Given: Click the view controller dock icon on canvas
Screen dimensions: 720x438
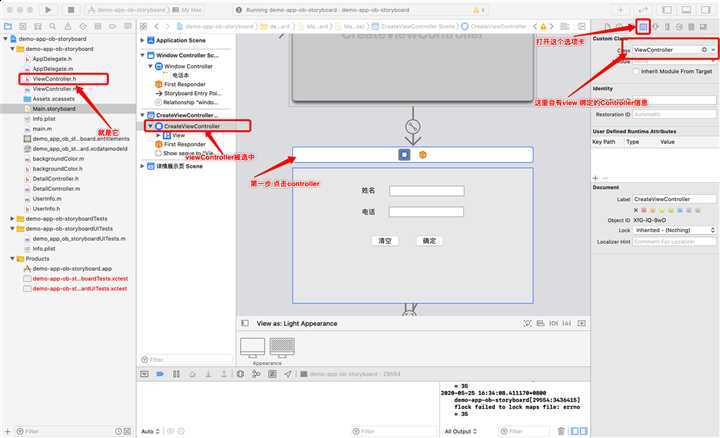Looking at the screenshot, I should 404,155.
